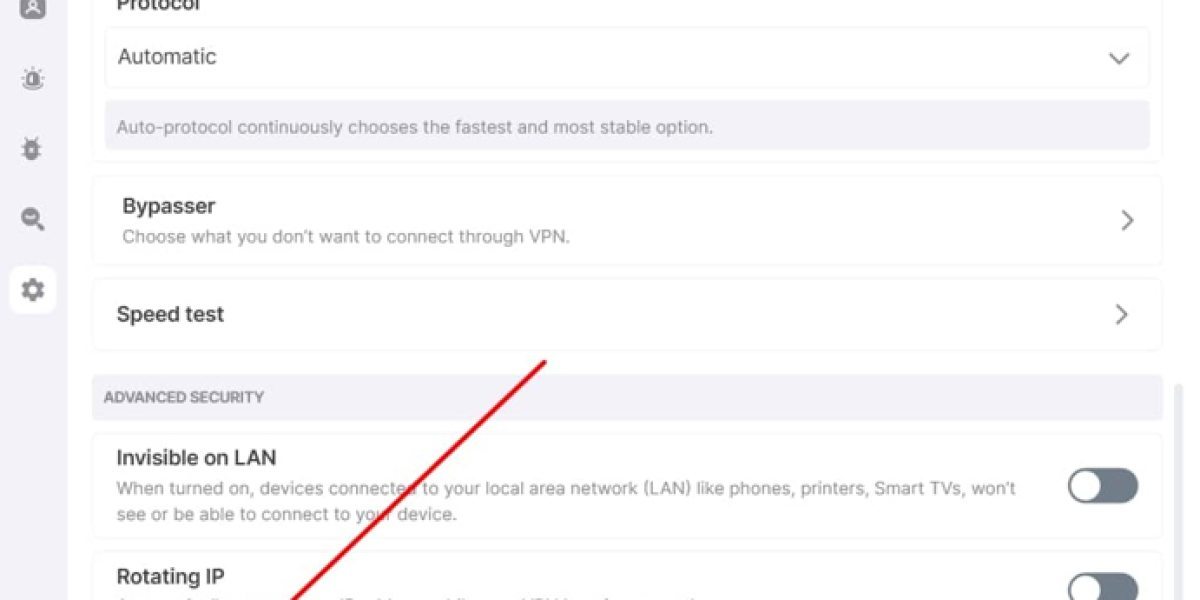Expand the Protocol dropdown chevron arrow
Screen dimensions: 1200x600
pyautogui.click(x=1119, y=58)
